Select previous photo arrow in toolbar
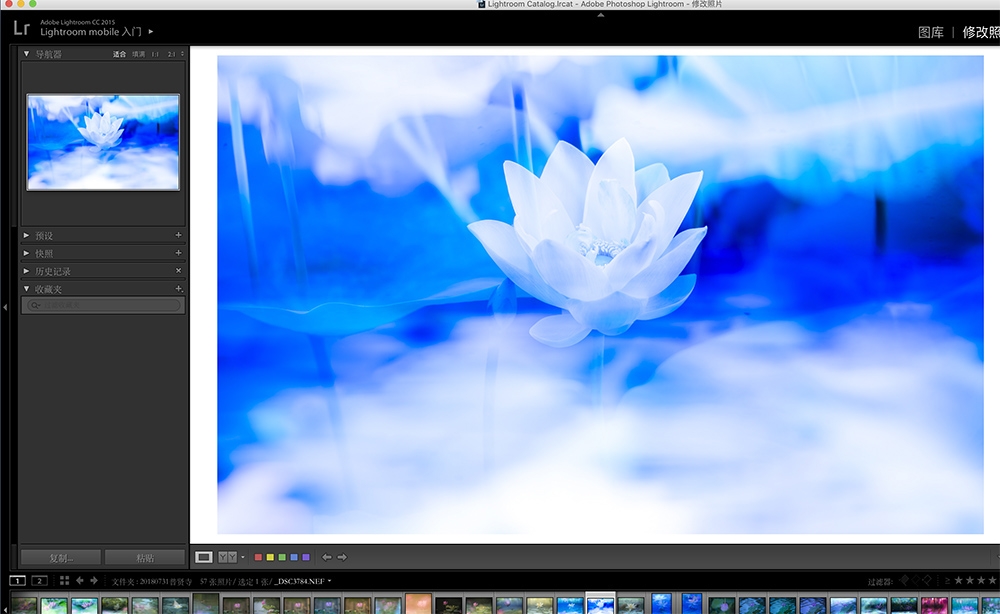 (x=326, y=557)
